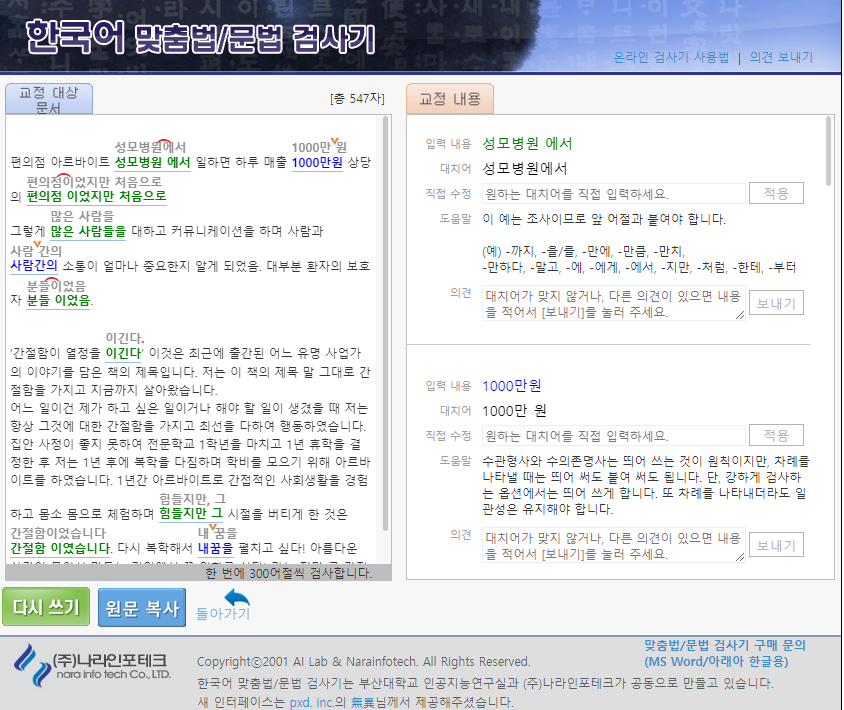The image size is (844, 710).
Task: Select highlighted error 편의점 이었지만 처음으로
Action: (96, 196)
